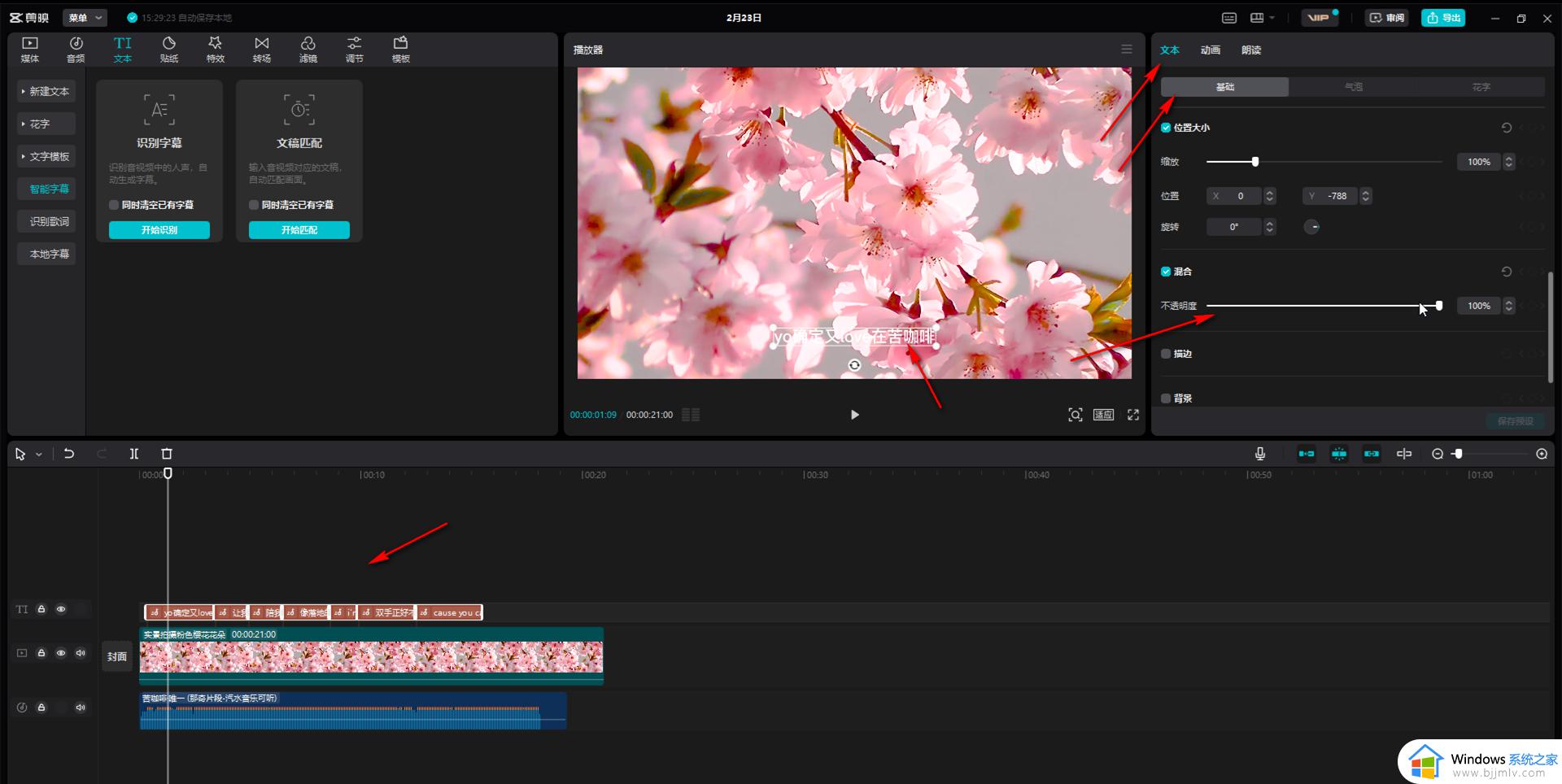Viewport: 1562px width, 784px height.
Task: Uncheck the 位置大小 checkbox
Action: [1166, 128]
